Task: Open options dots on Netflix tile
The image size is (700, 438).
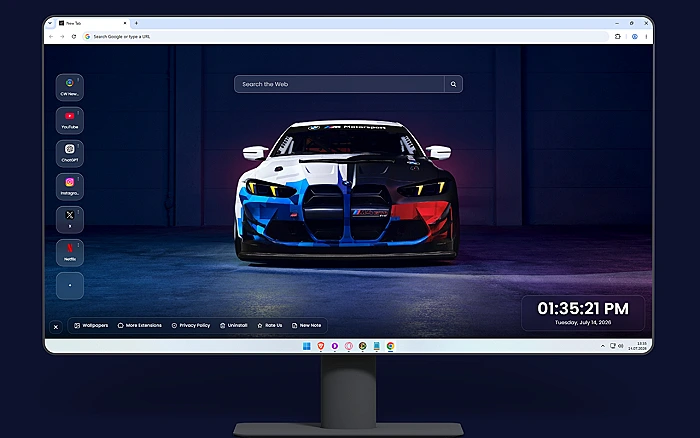Action: click(78, 245)
